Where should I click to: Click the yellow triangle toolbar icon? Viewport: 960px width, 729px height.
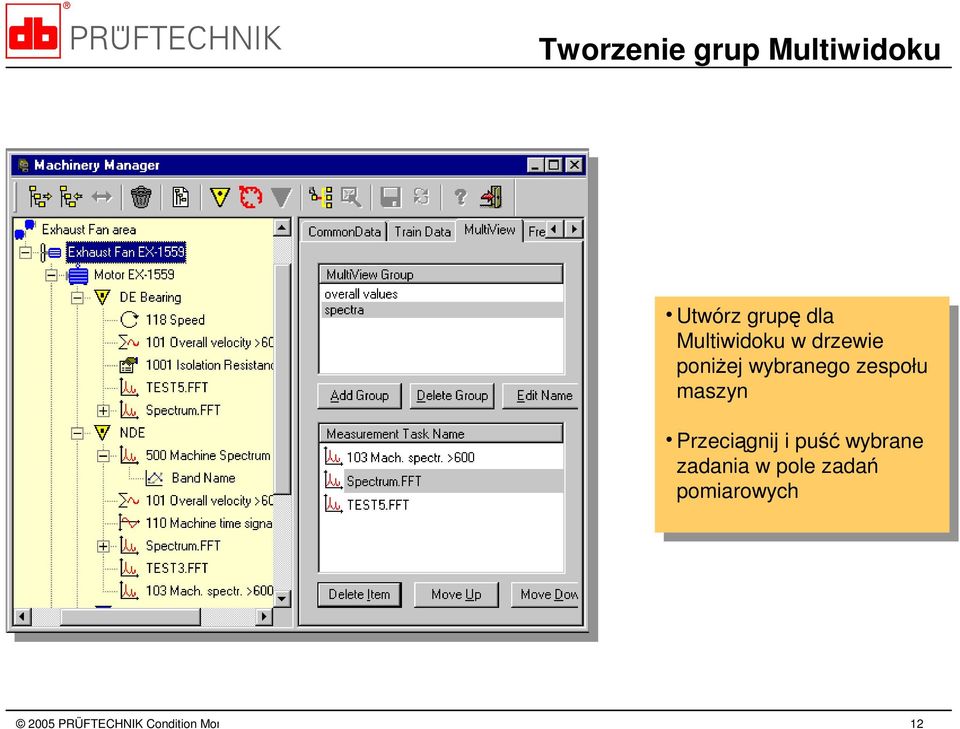pyautogui.click(x=220, y=197)
